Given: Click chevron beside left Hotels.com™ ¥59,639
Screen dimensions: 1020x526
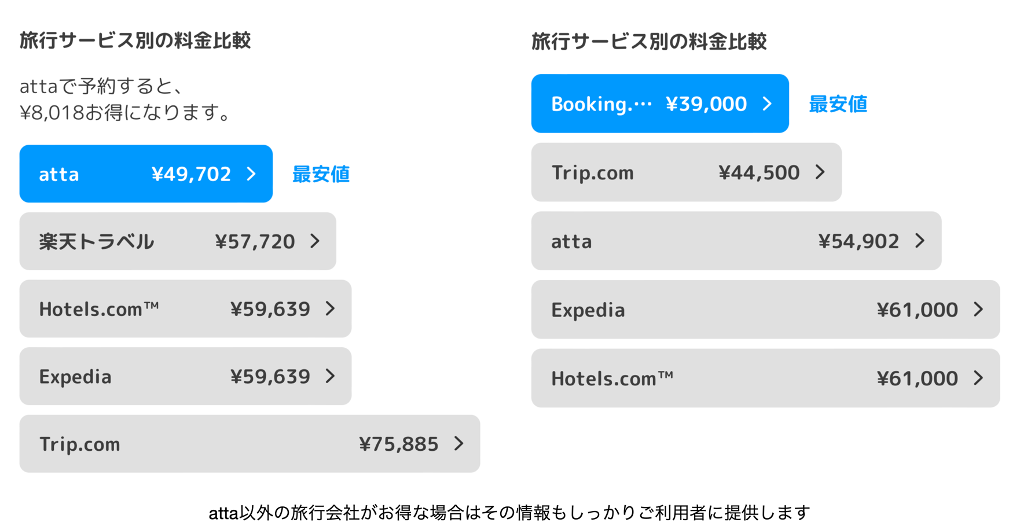Looking at the screenshot, I should pyautogui.click(x=330, y=309).
